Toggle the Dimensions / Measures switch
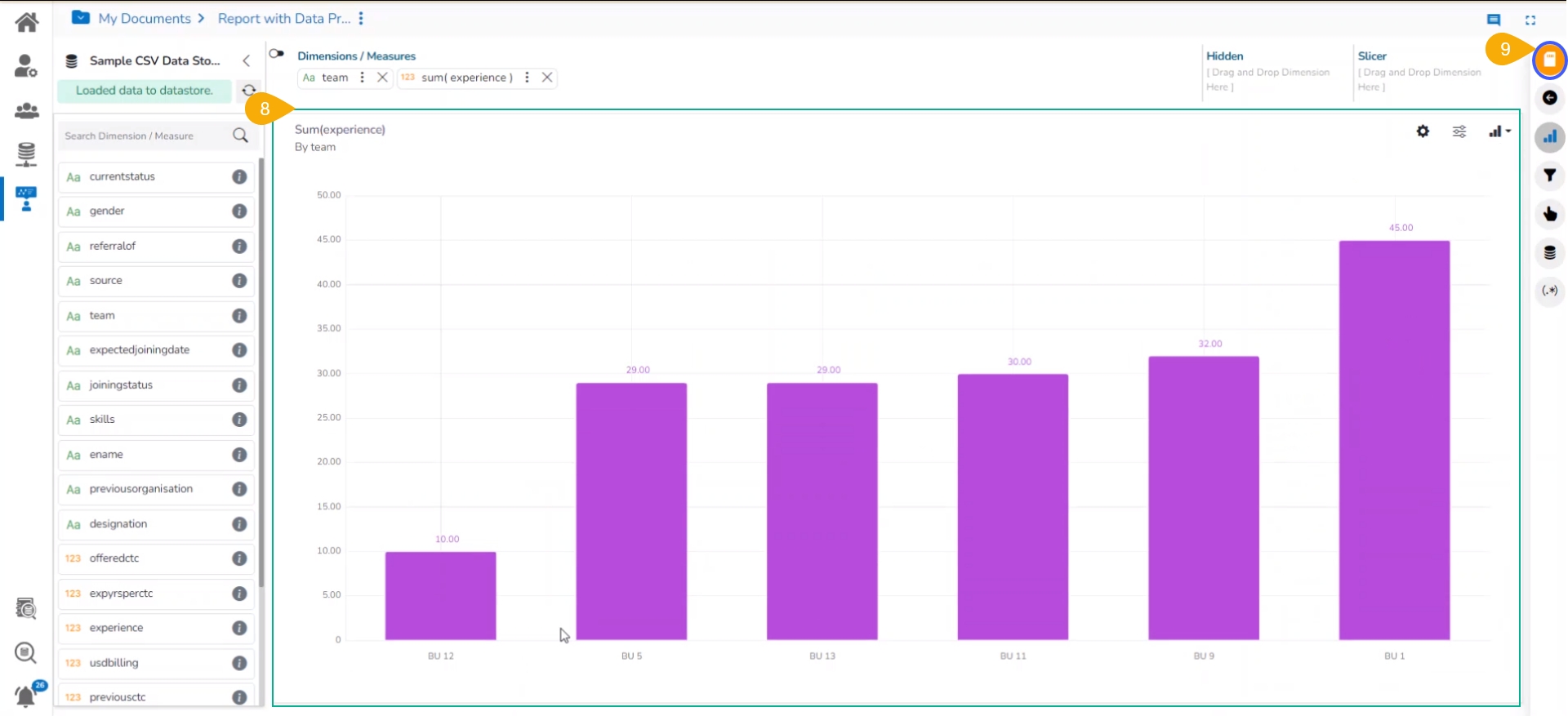1568x716 pixels. [277, 54]
